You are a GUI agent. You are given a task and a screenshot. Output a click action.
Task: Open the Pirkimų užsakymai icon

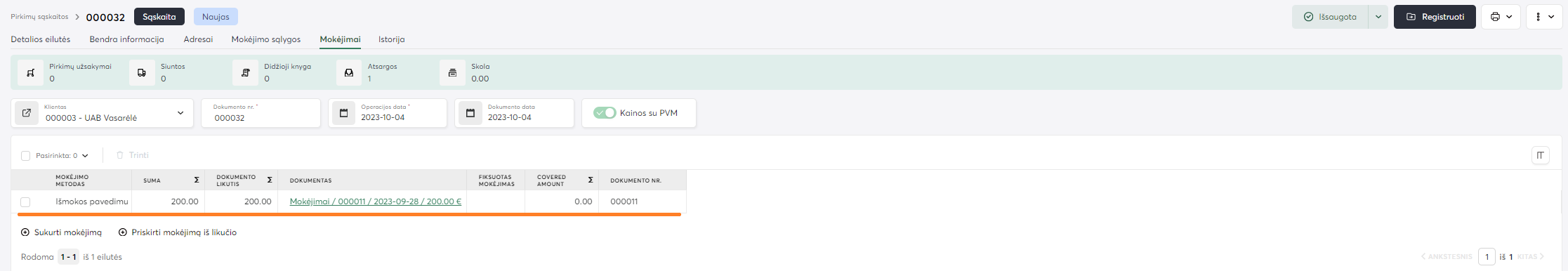tap(30, 72)
